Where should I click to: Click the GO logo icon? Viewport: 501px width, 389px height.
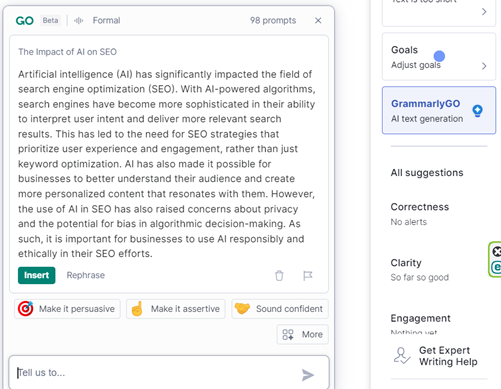[x=25, y=21]
